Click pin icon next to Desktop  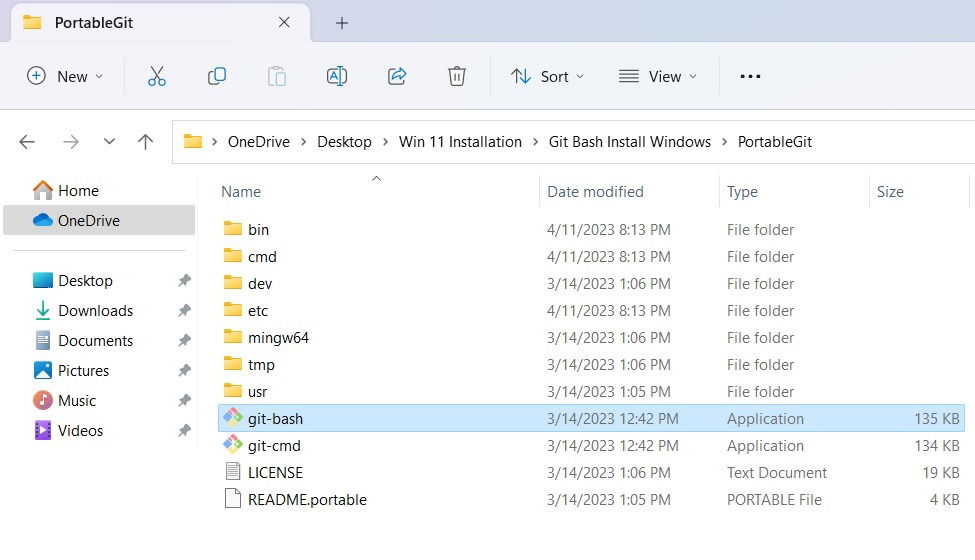click(184, 280)
